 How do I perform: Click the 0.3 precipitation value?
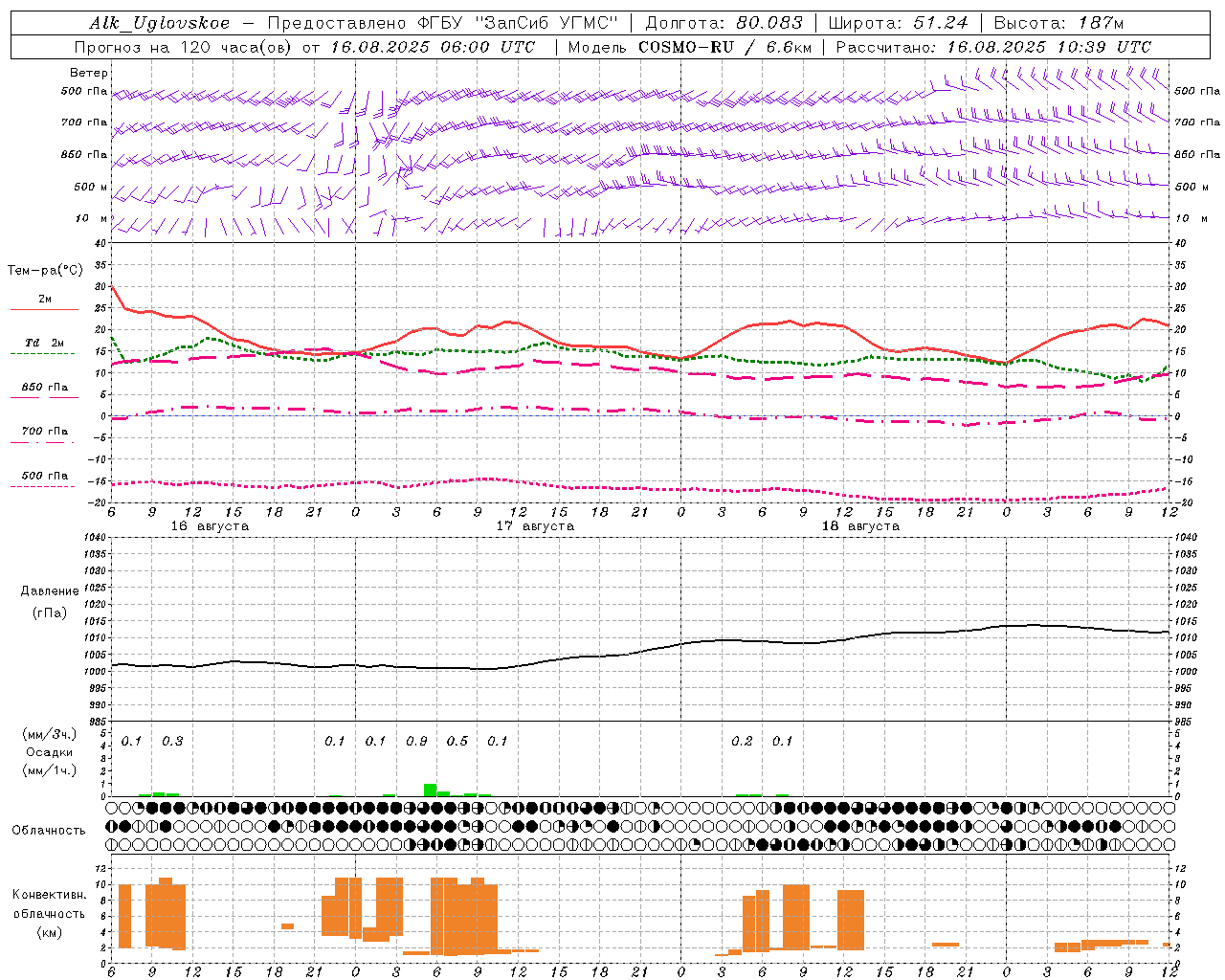click(172, 742)
